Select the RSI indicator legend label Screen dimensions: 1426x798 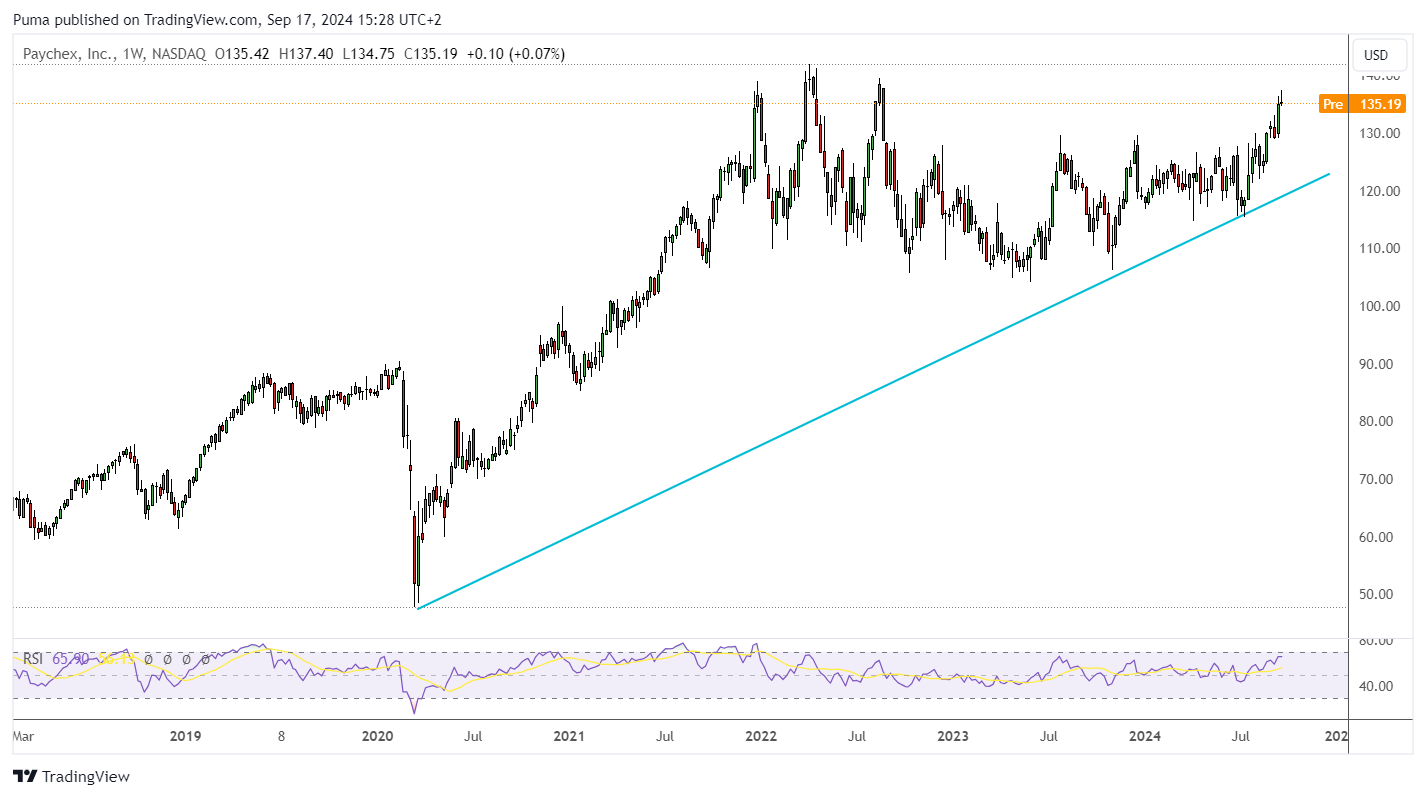(x=33, y=659)
